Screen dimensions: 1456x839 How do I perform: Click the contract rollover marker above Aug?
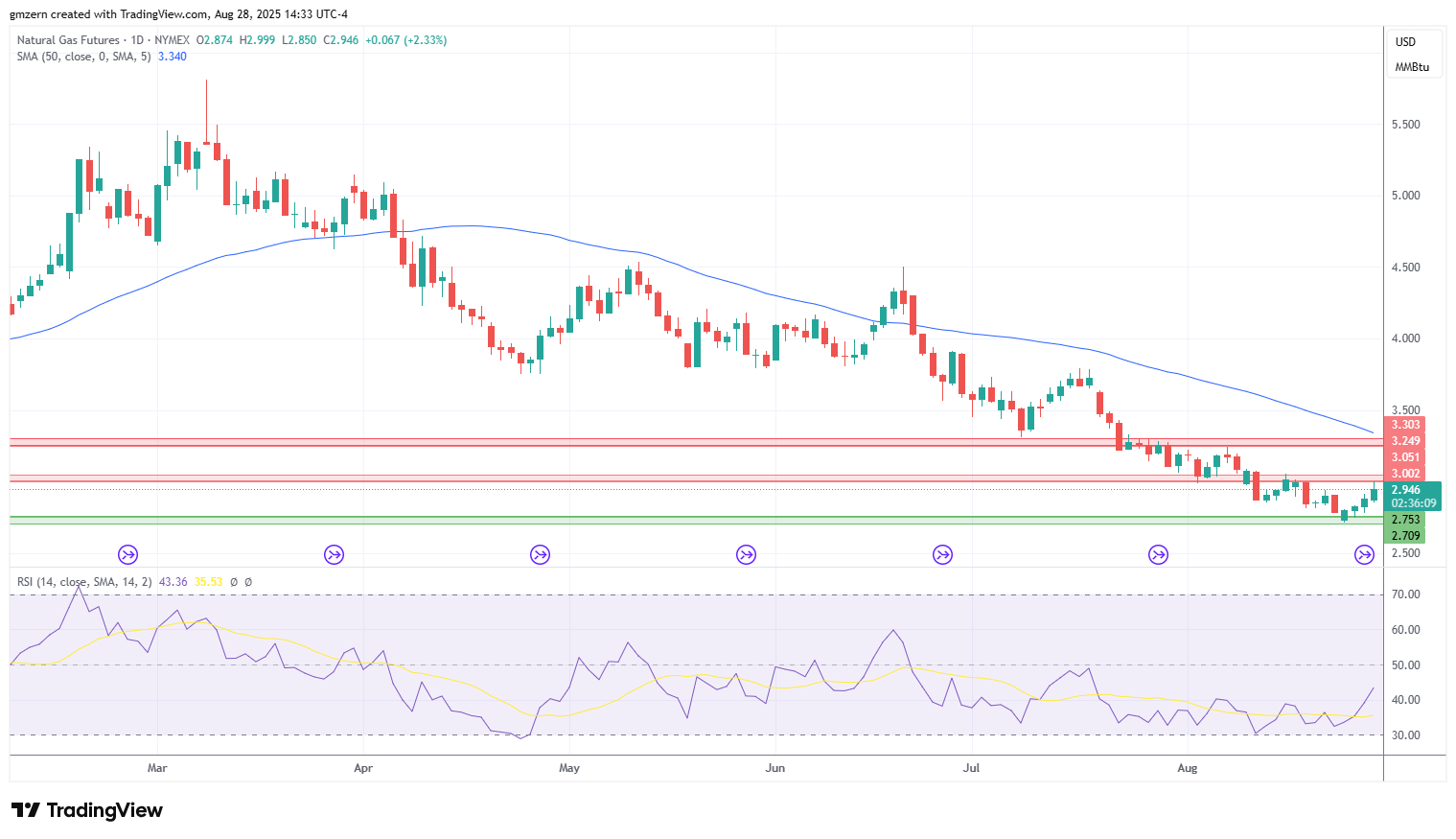pos(1158,554)
